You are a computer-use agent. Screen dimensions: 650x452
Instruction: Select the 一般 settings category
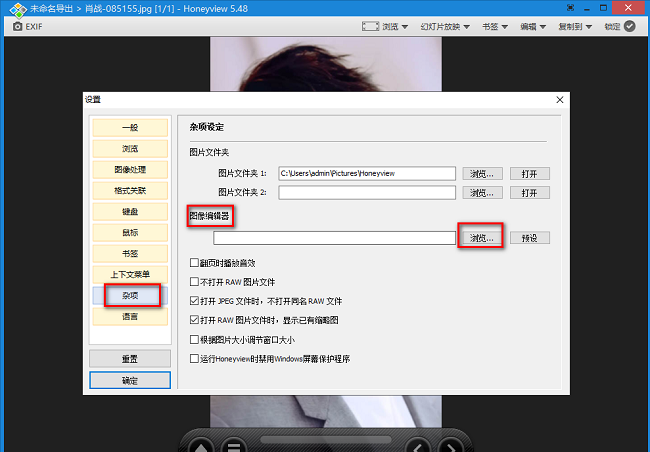click(x=130, y=128)
